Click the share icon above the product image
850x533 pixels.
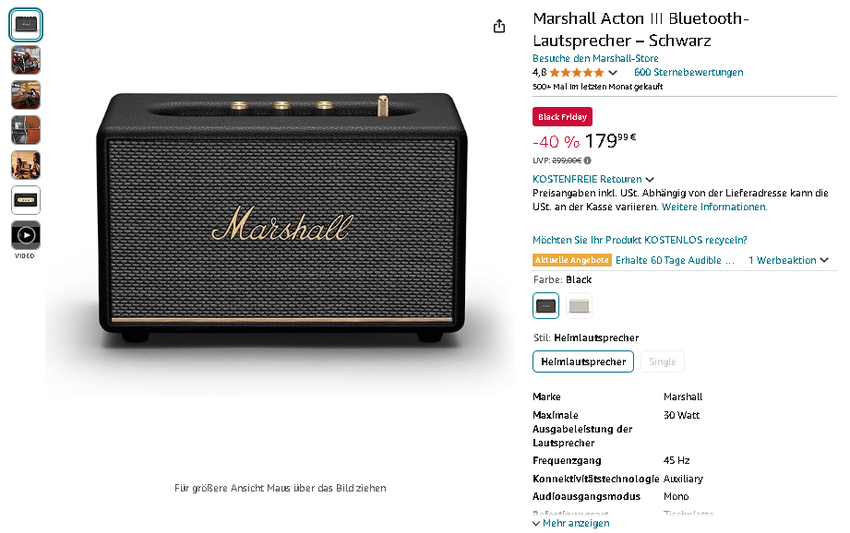pyautogui.click(x=500, y=27)
